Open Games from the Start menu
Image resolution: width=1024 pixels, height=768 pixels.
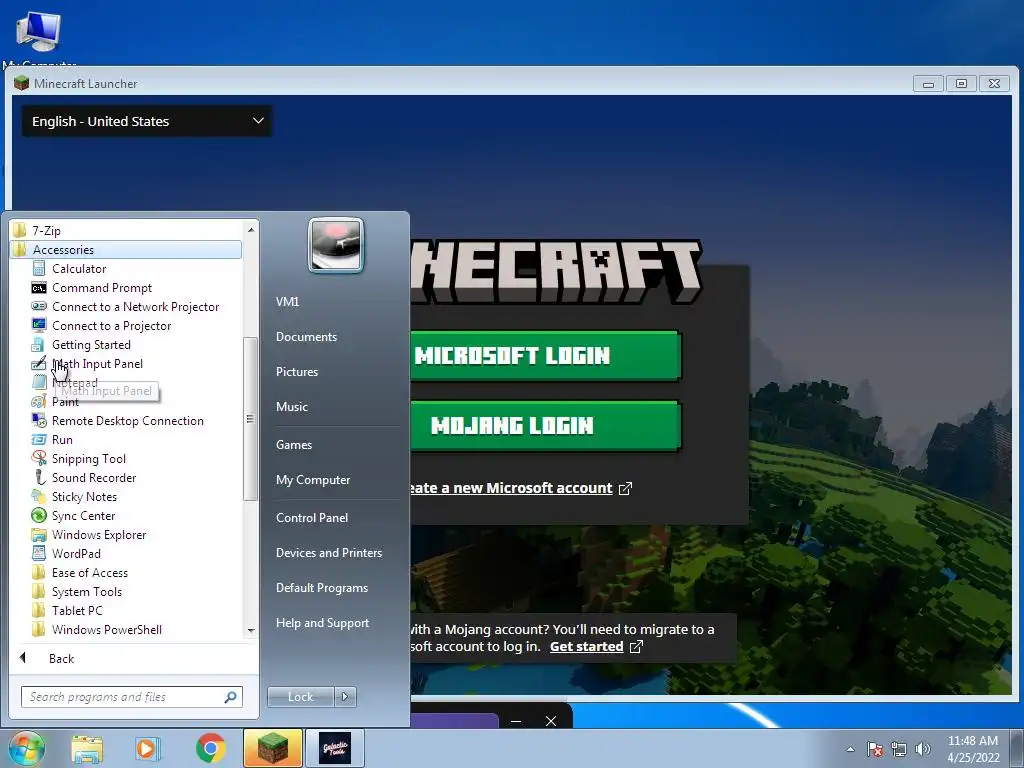point(294,445)
